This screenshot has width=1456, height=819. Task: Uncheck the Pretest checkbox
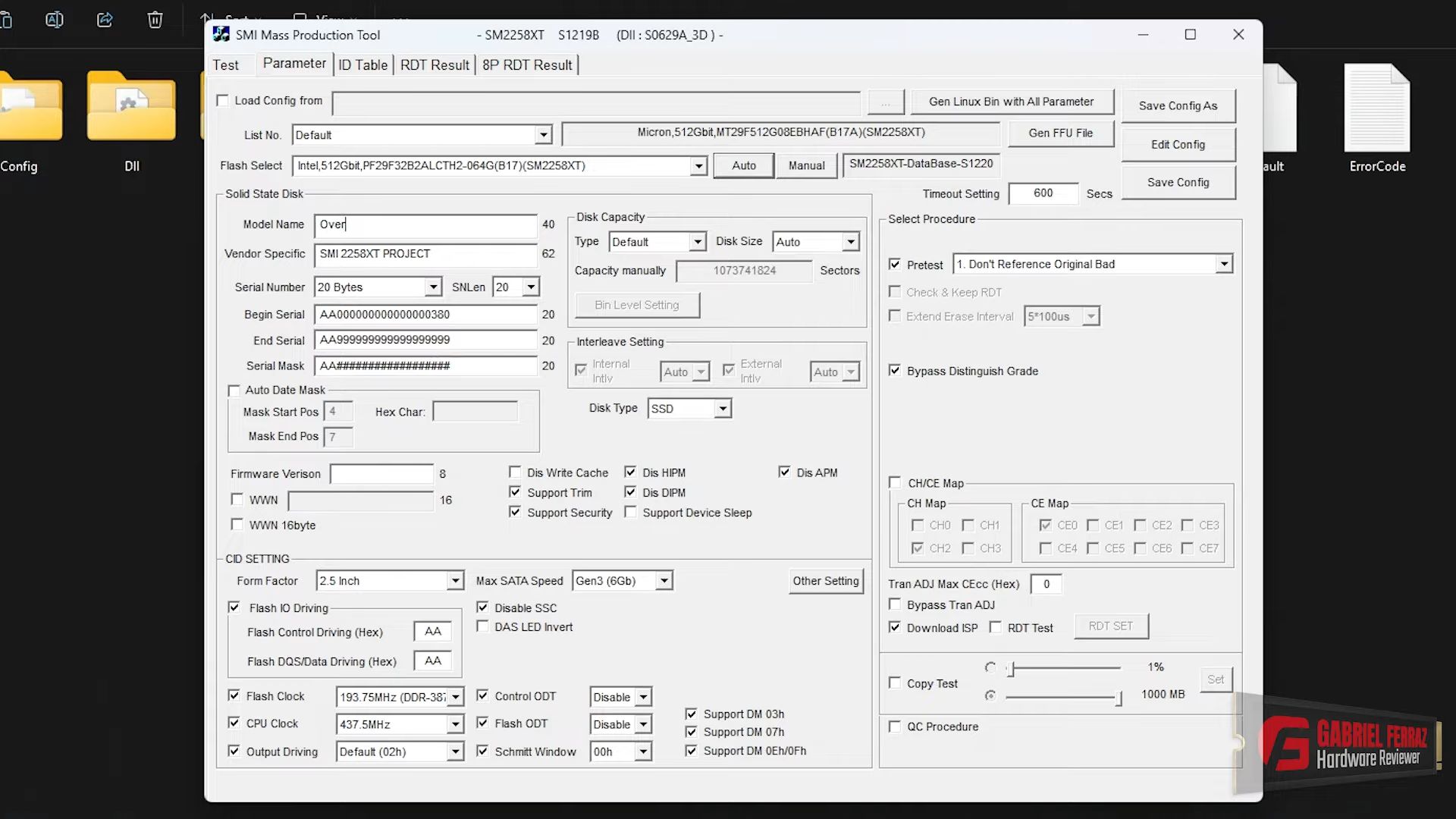pyautogui.click(x=895, y=265)
